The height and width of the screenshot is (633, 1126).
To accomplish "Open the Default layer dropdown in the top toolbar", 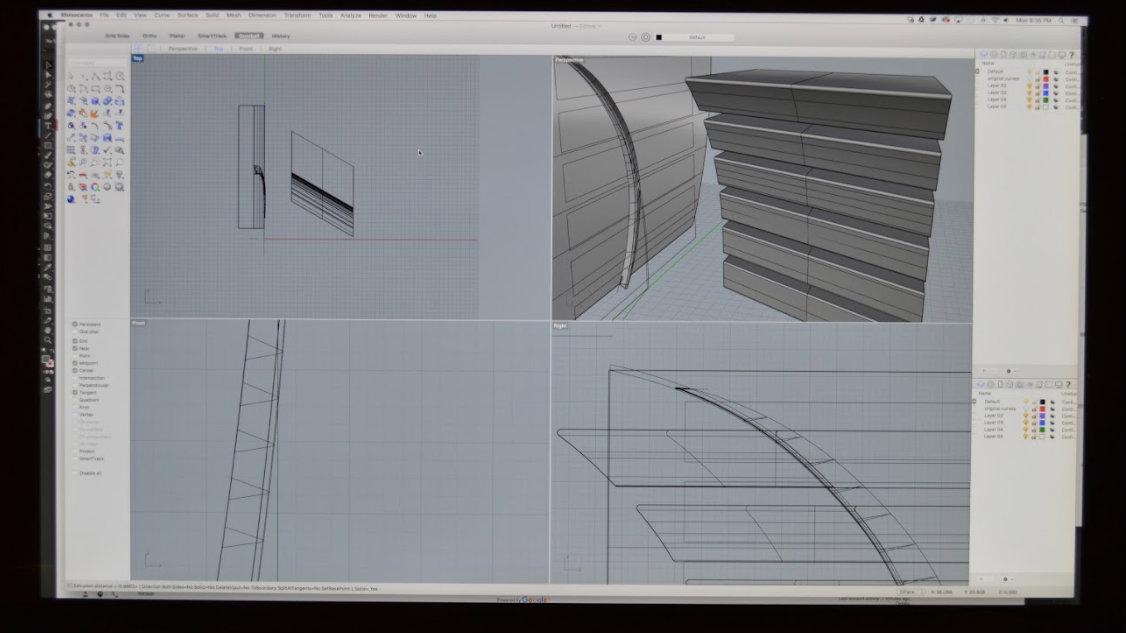I will [x=695, y=38].
